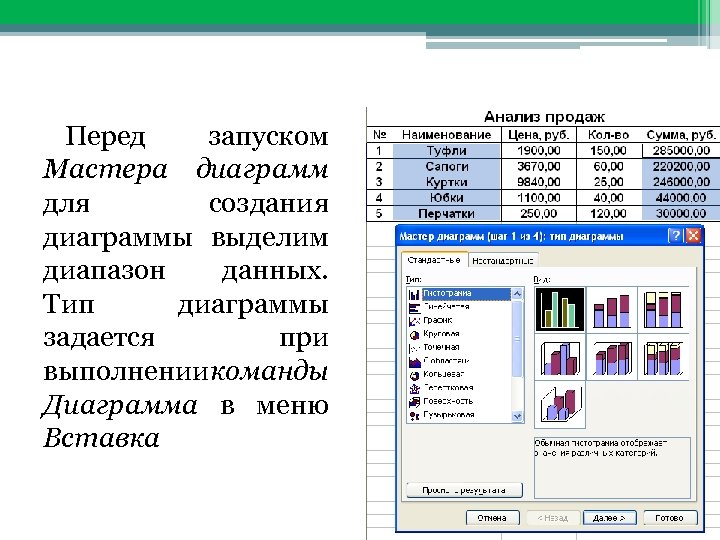Choose the 3D clustered histogram subtype
This screenshot has height=540, width=720.
pos(560,357)
